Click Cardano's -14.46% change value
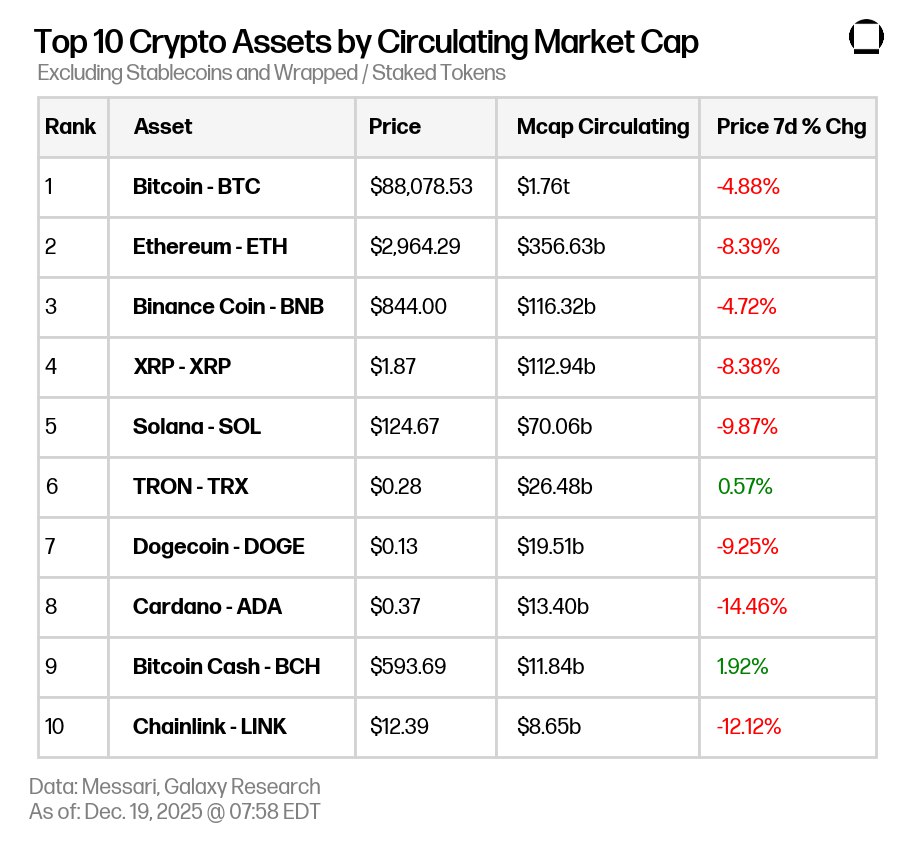Screen dimensions: 921x842 (752, 606)
